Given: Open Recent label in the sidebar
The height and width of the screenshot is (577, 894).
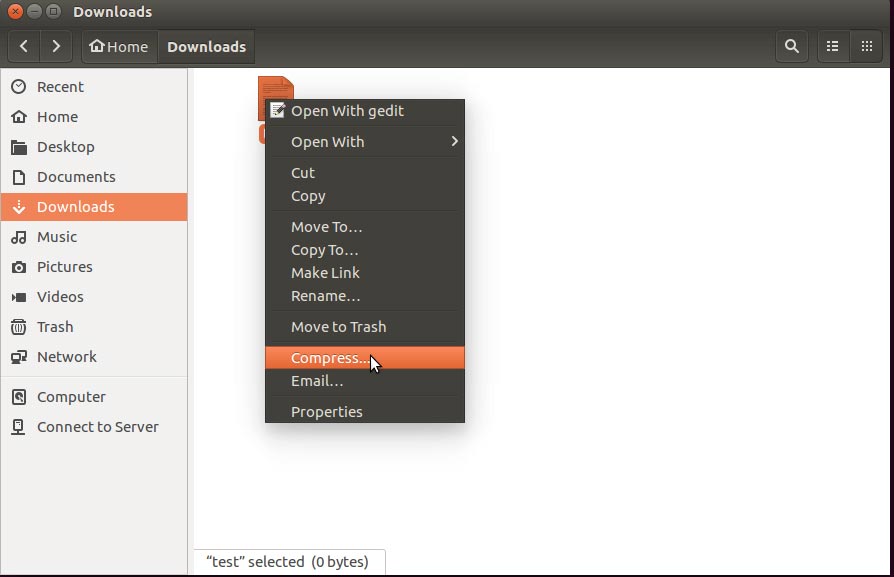Looking at the screenshot, I should click(x=60, y=87).
